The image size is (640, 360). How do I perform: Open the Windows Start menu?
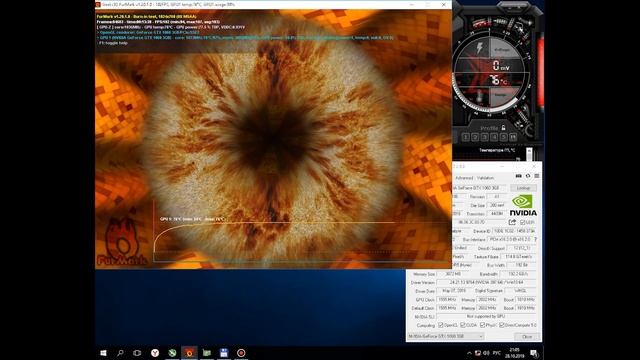point(103,353)
